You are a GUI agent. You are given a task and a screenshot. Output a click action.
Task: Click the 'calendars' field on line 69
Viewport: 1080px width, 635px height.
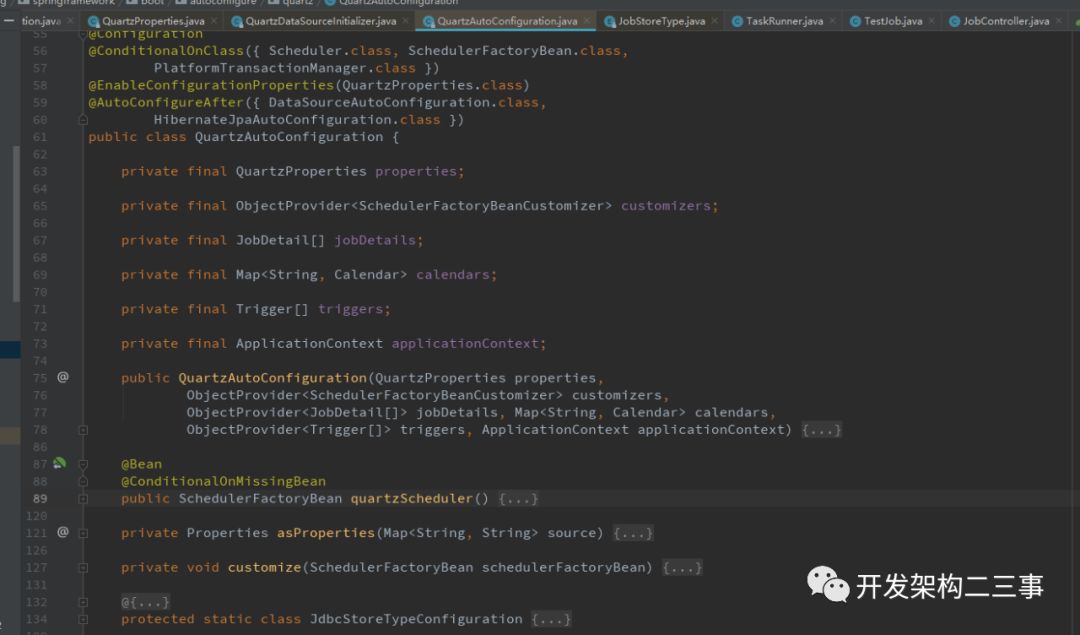453,274
